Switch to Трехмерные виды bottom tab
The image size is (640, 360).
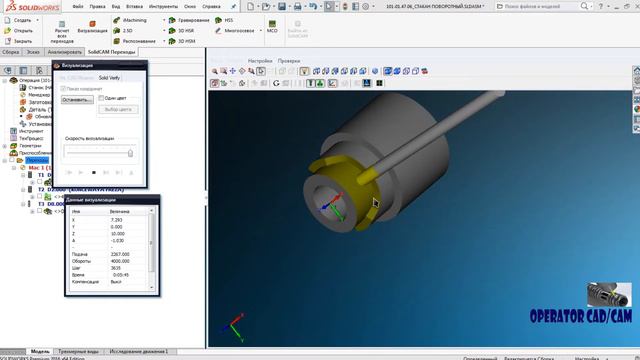[x=78, y=351]
